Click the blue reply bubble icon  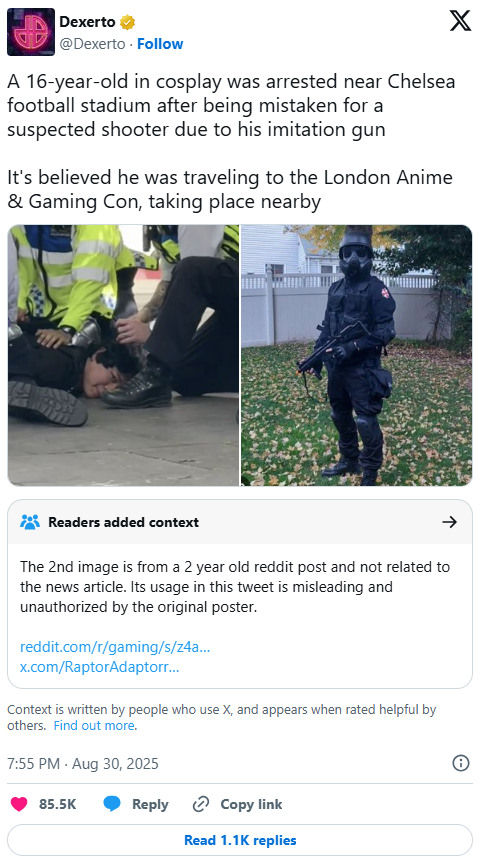click(112, 805)
